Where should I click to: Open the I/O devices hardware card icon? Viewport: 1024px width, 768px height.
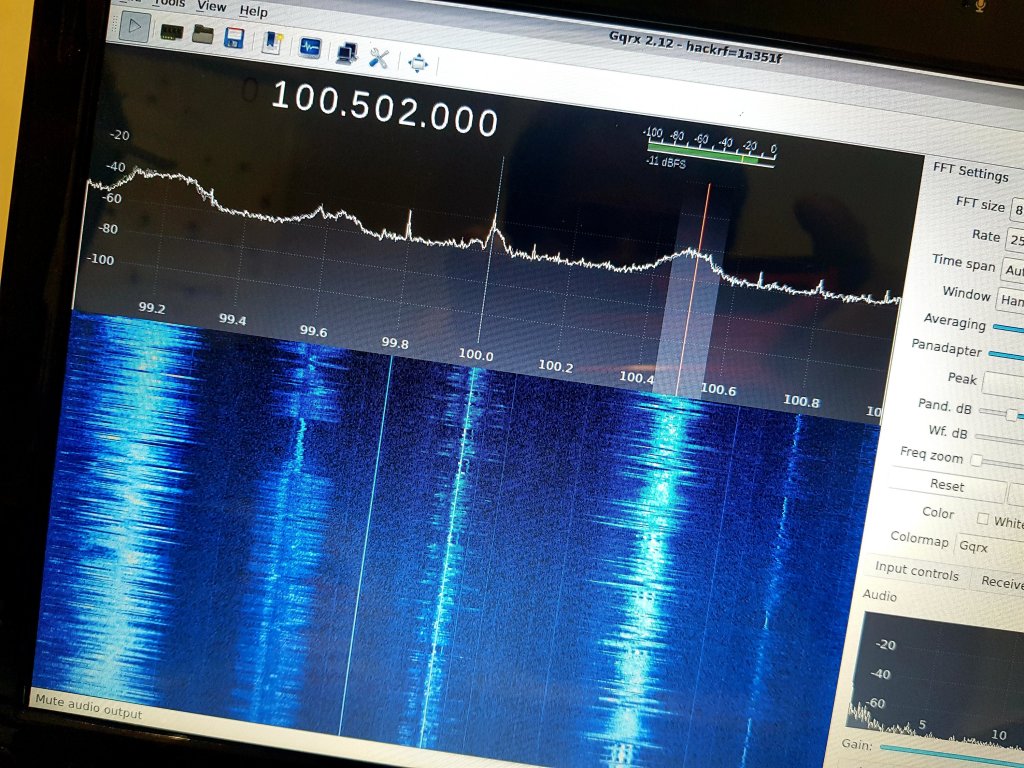pos(172,31)
